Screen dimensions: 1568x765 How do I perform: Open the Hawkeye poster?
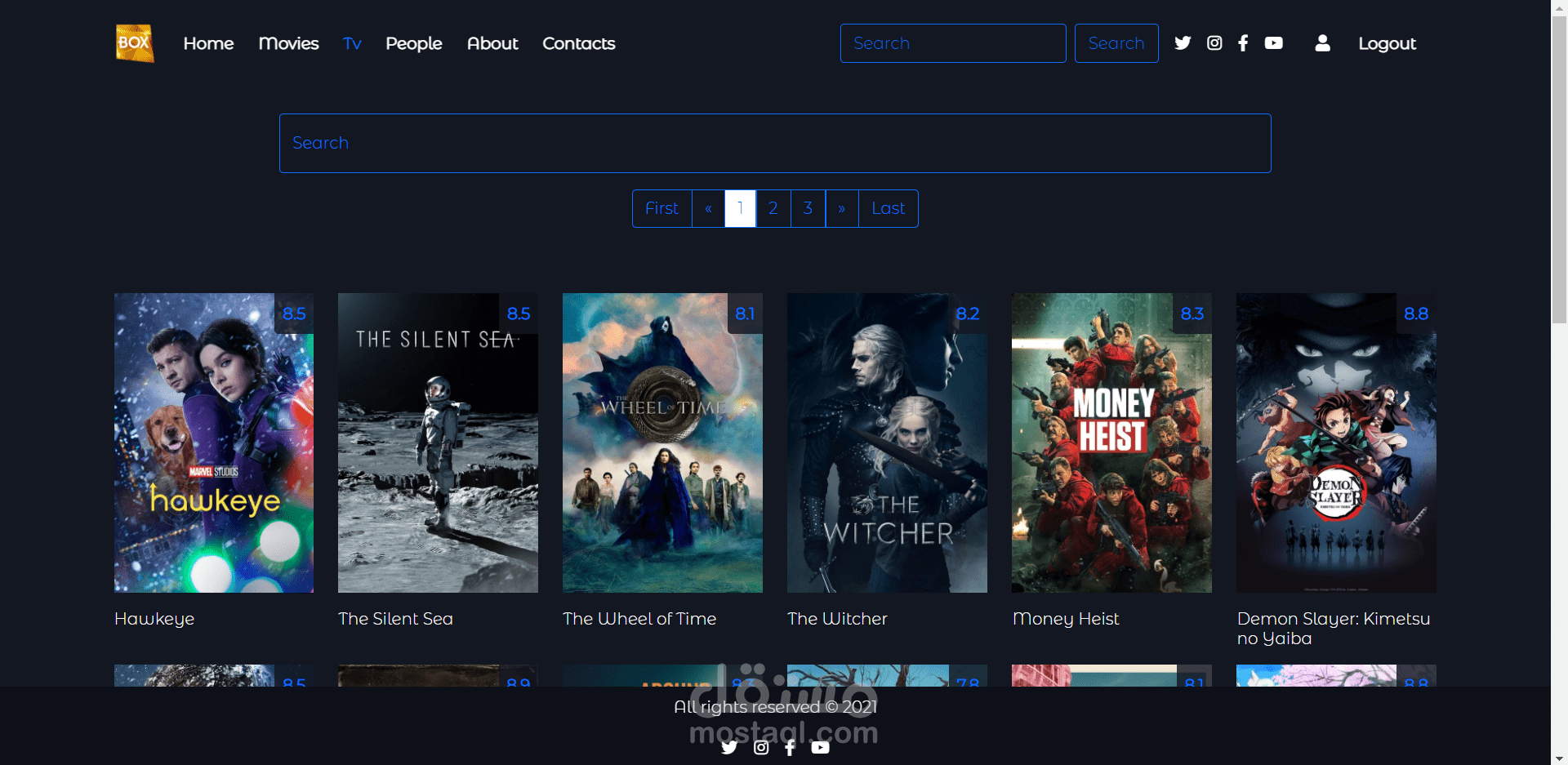[x=214, y=443]
